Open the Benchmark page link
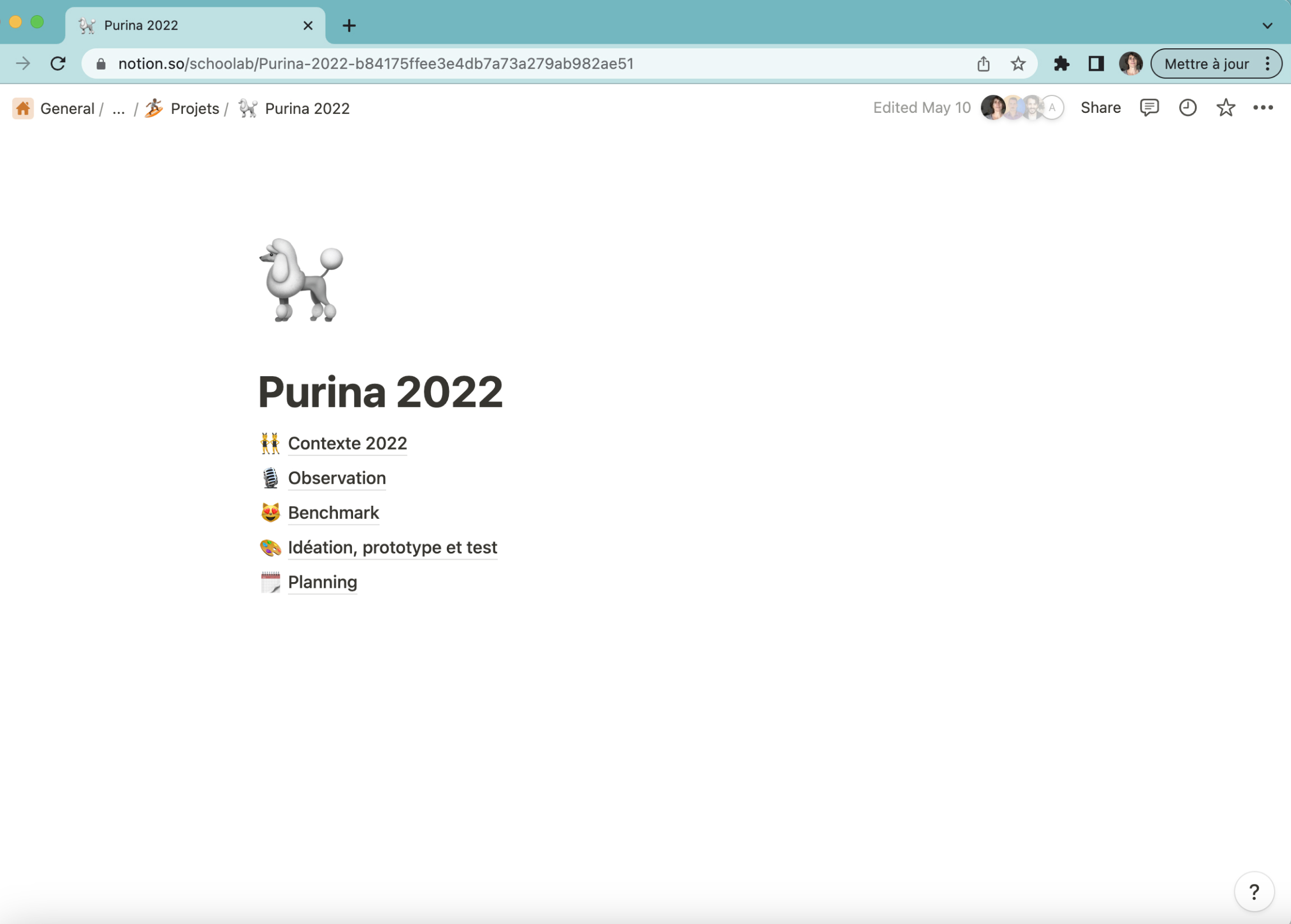Screen dimensions: 1291x924 [333, 513]
